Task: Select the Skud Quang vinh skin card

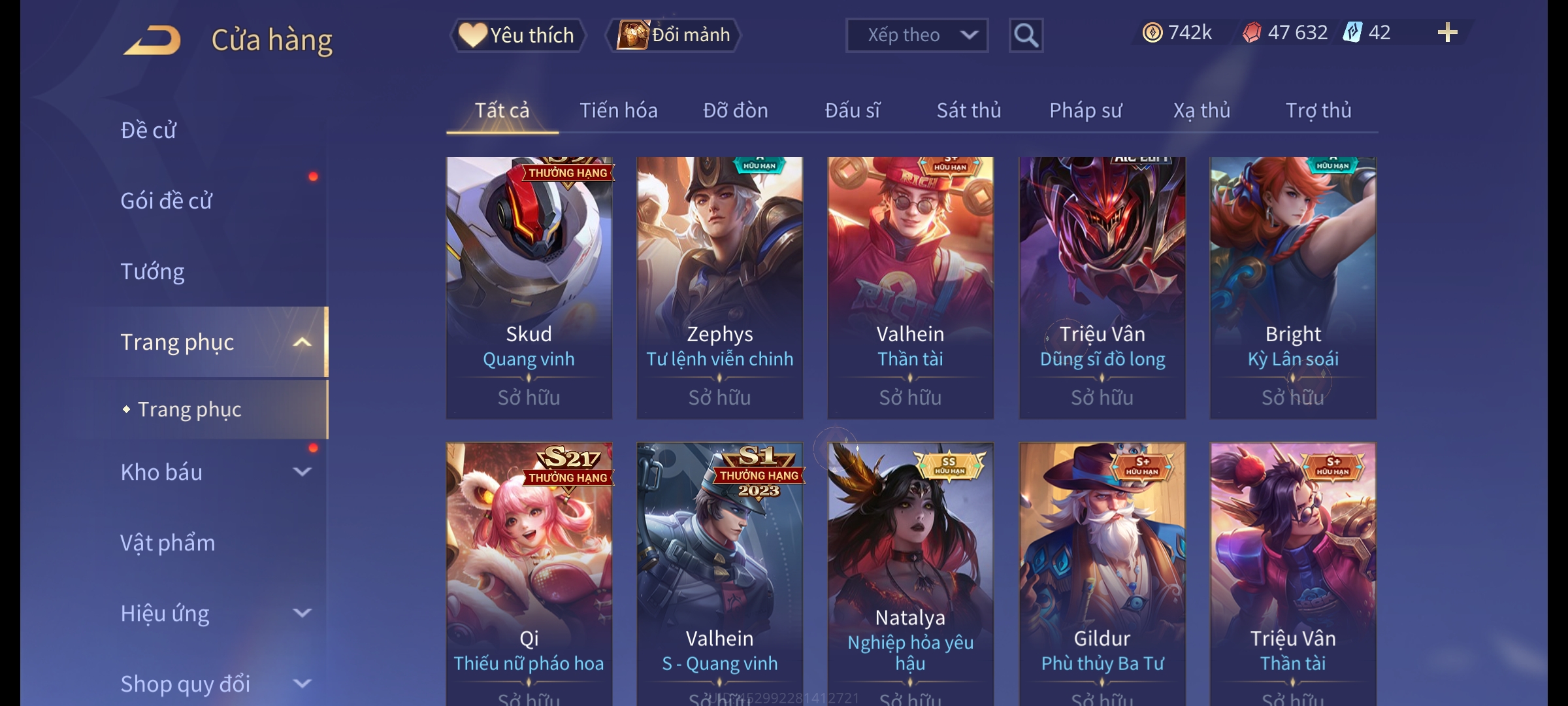Action: [x=529, y=288]
